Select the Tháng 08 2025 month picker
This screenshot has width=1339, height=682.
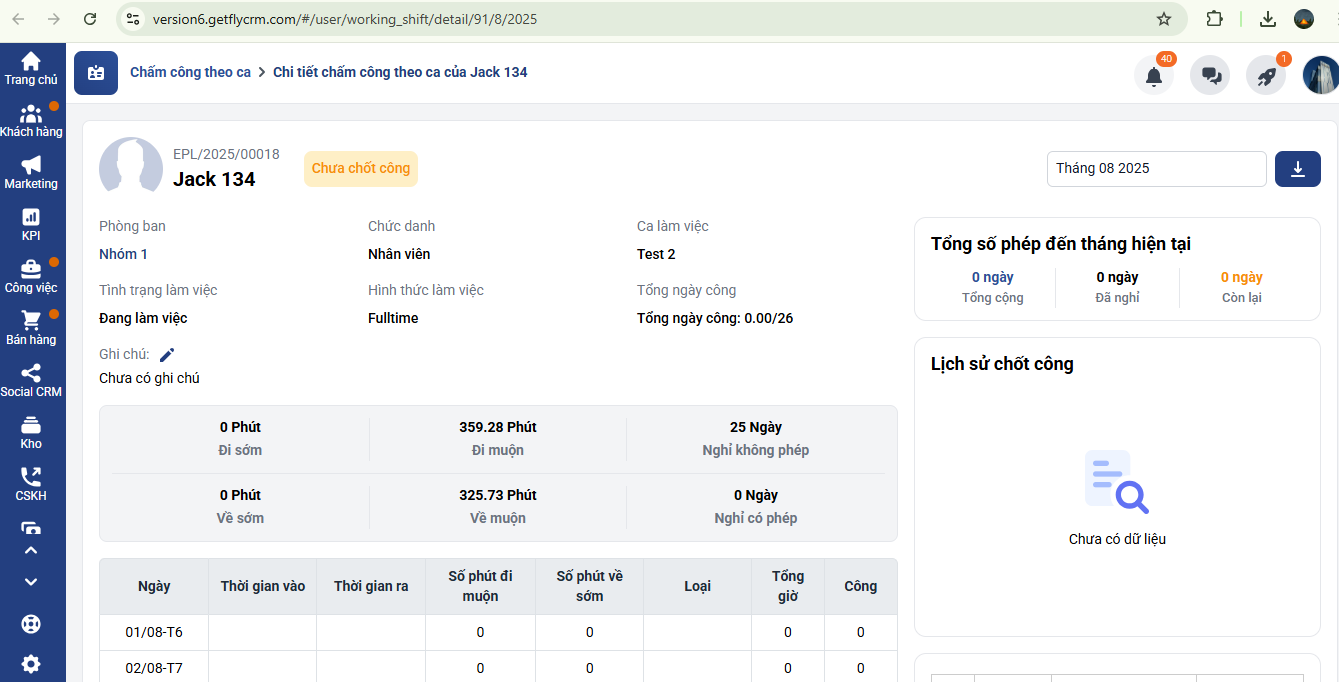[1156, 169]
